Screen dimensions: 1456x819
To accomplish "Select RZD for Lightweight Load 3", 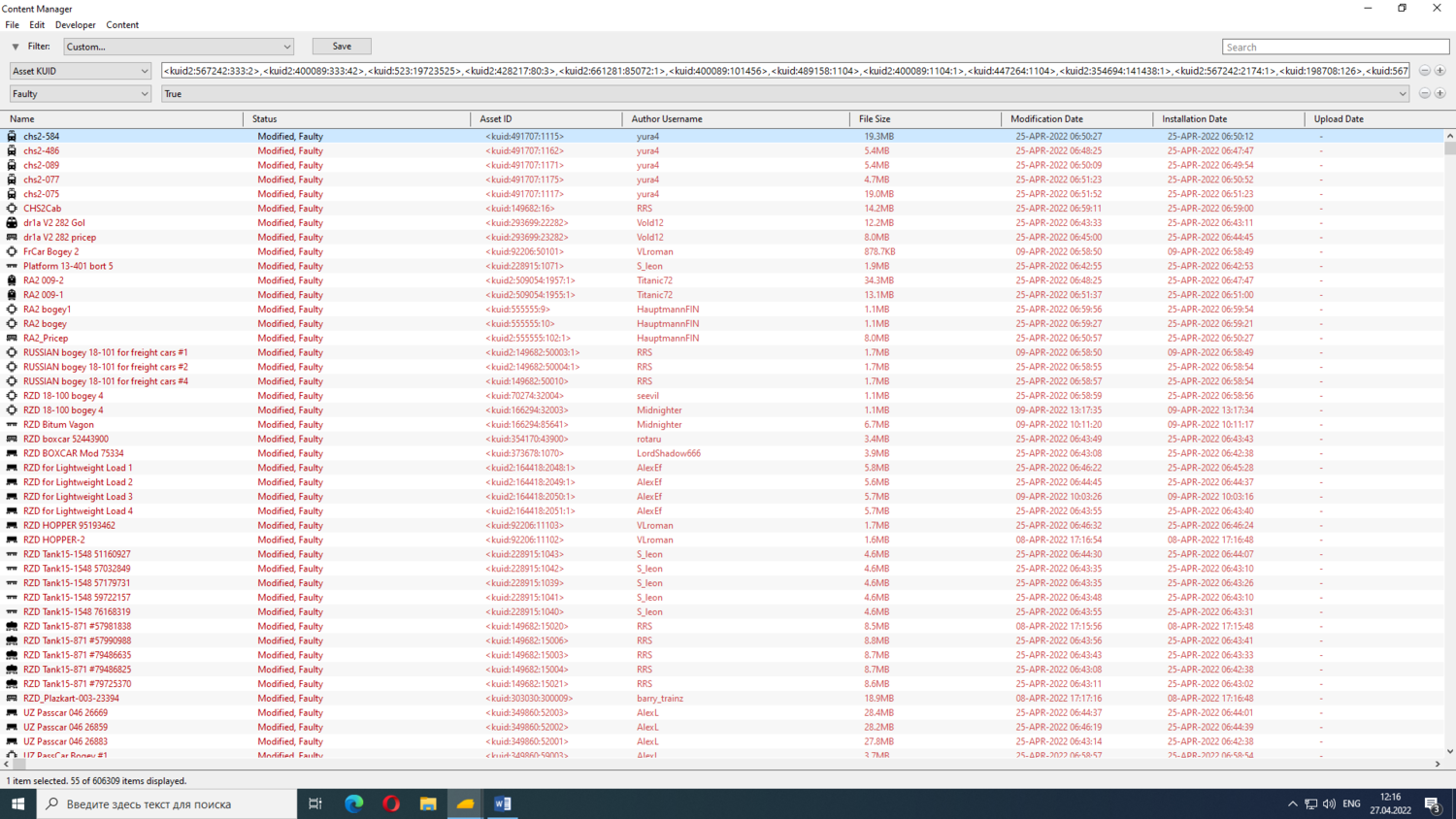I will (x=722, y=497).
